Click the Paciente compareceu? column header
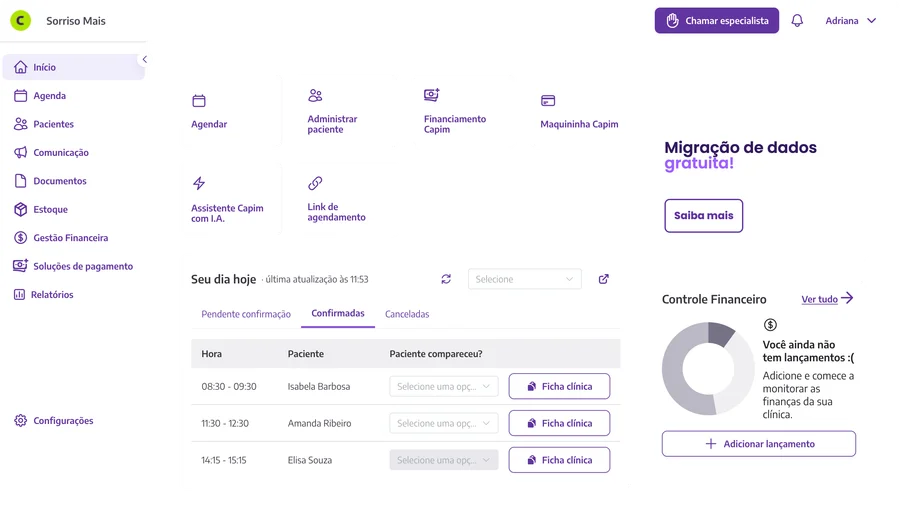900x512 pixels. [436, 354]
